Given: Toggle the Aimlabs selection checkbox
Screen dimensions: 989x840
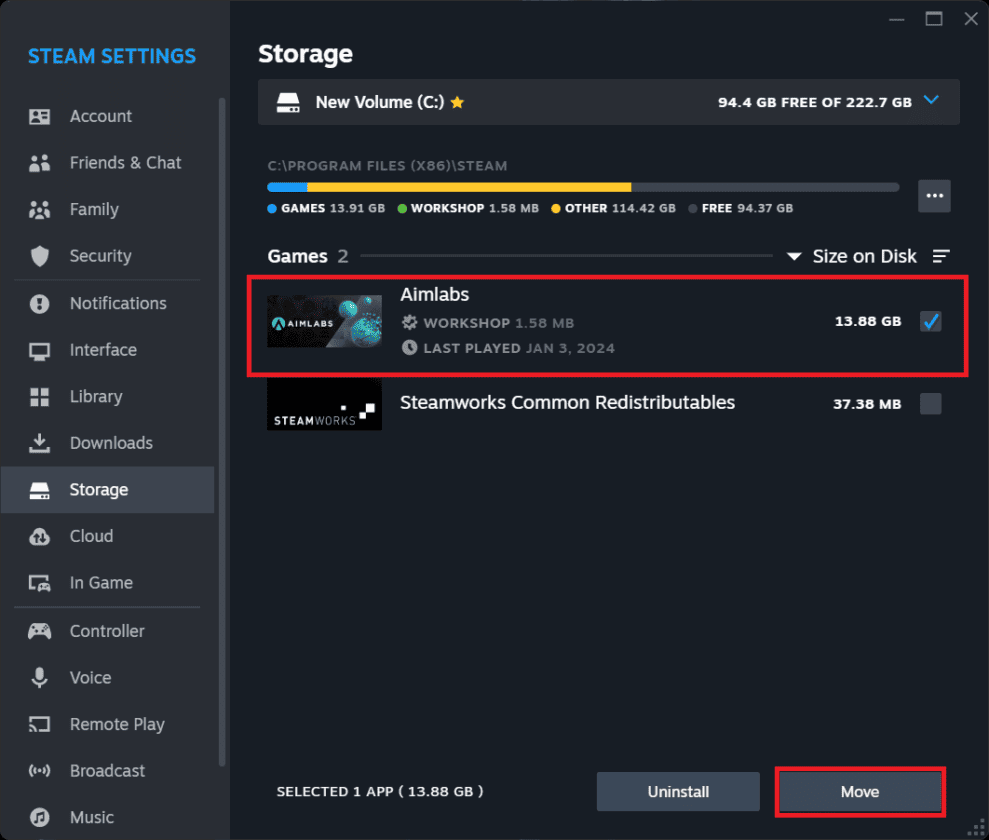Looking at the screenshot, I should [931, 321].
